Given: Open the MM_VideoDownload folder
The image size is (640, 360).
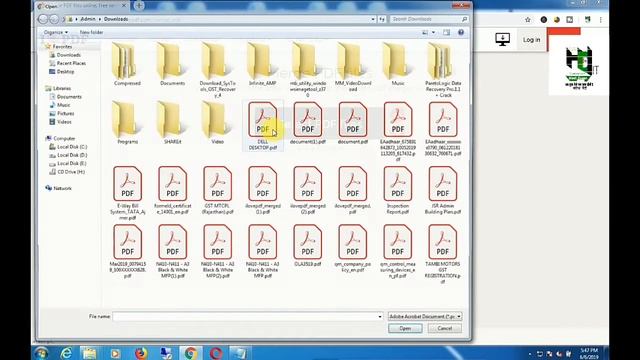Looking at the screenshot, I should [353, 68].
